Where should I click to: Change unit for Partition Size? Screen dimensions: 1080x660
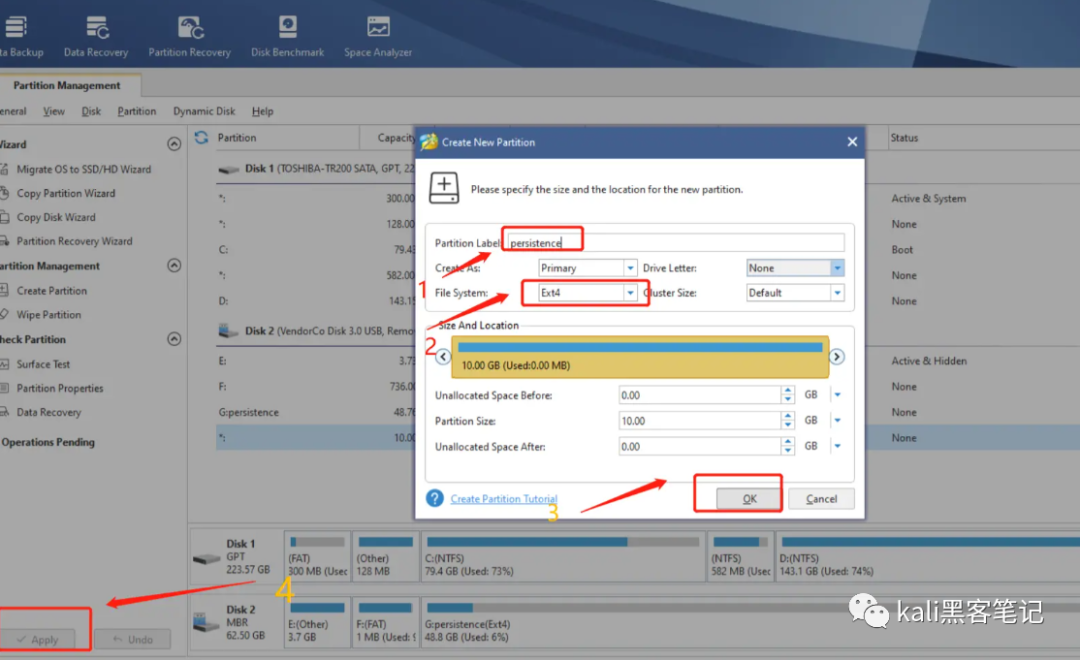click(x=838, y=421)
